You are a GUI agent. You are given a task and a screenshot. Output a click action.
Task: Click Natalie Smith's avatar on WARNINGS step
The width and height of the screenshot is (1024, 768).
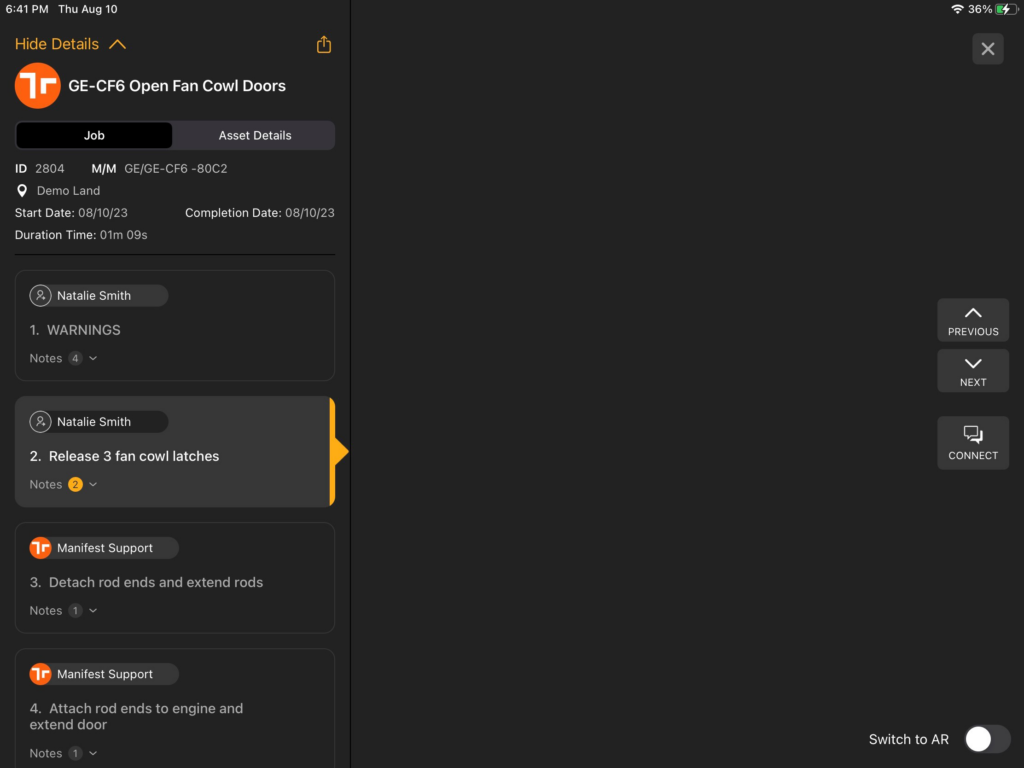[40, 295]
